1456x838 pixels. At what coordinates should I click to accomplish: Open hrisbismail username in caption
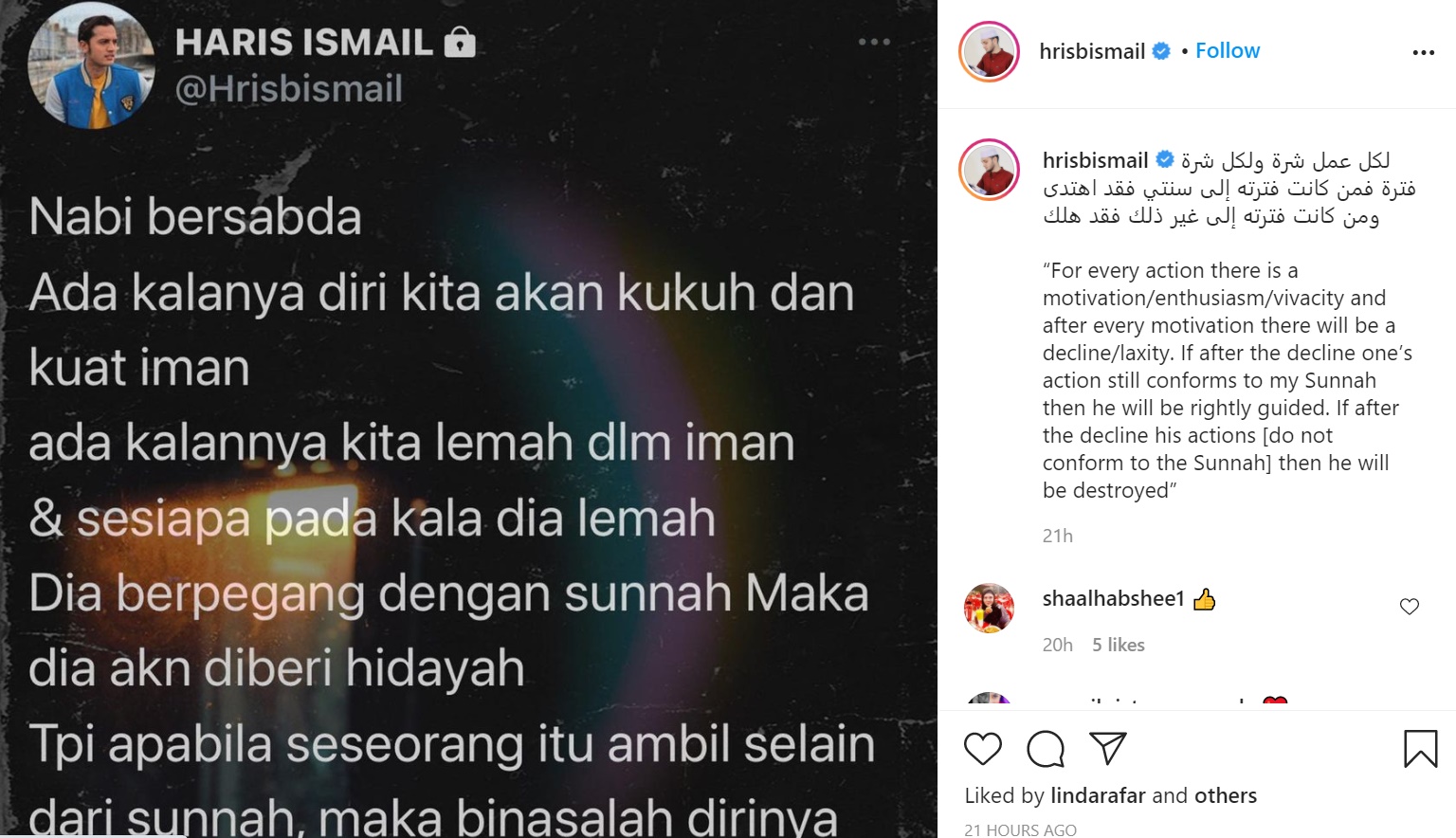tap(1095, 160)
